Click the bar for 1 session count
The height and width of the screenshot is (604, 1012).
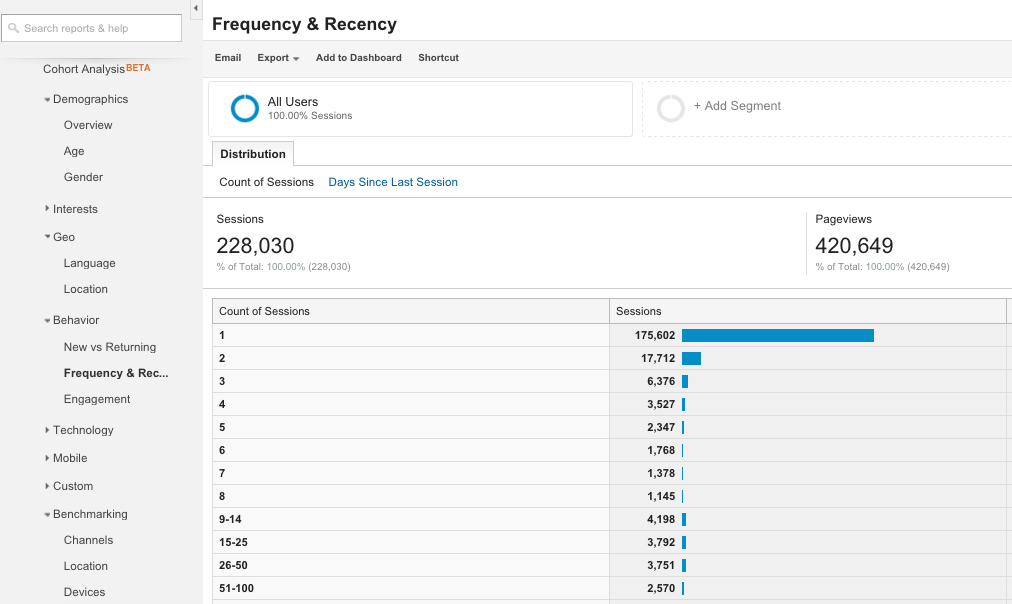[778, 336]
